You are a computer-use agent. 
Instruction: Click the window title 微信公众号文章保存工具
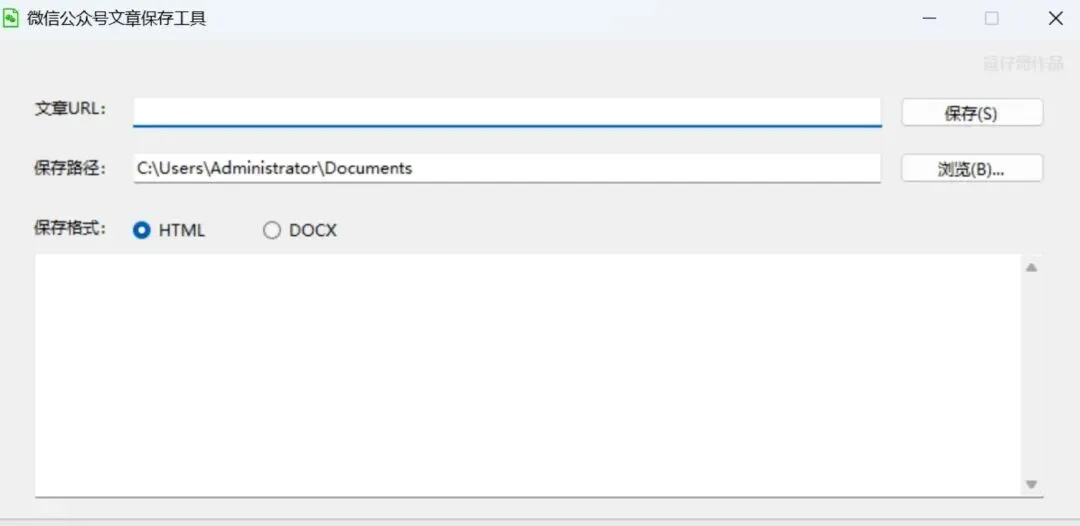tap(117, 19)
